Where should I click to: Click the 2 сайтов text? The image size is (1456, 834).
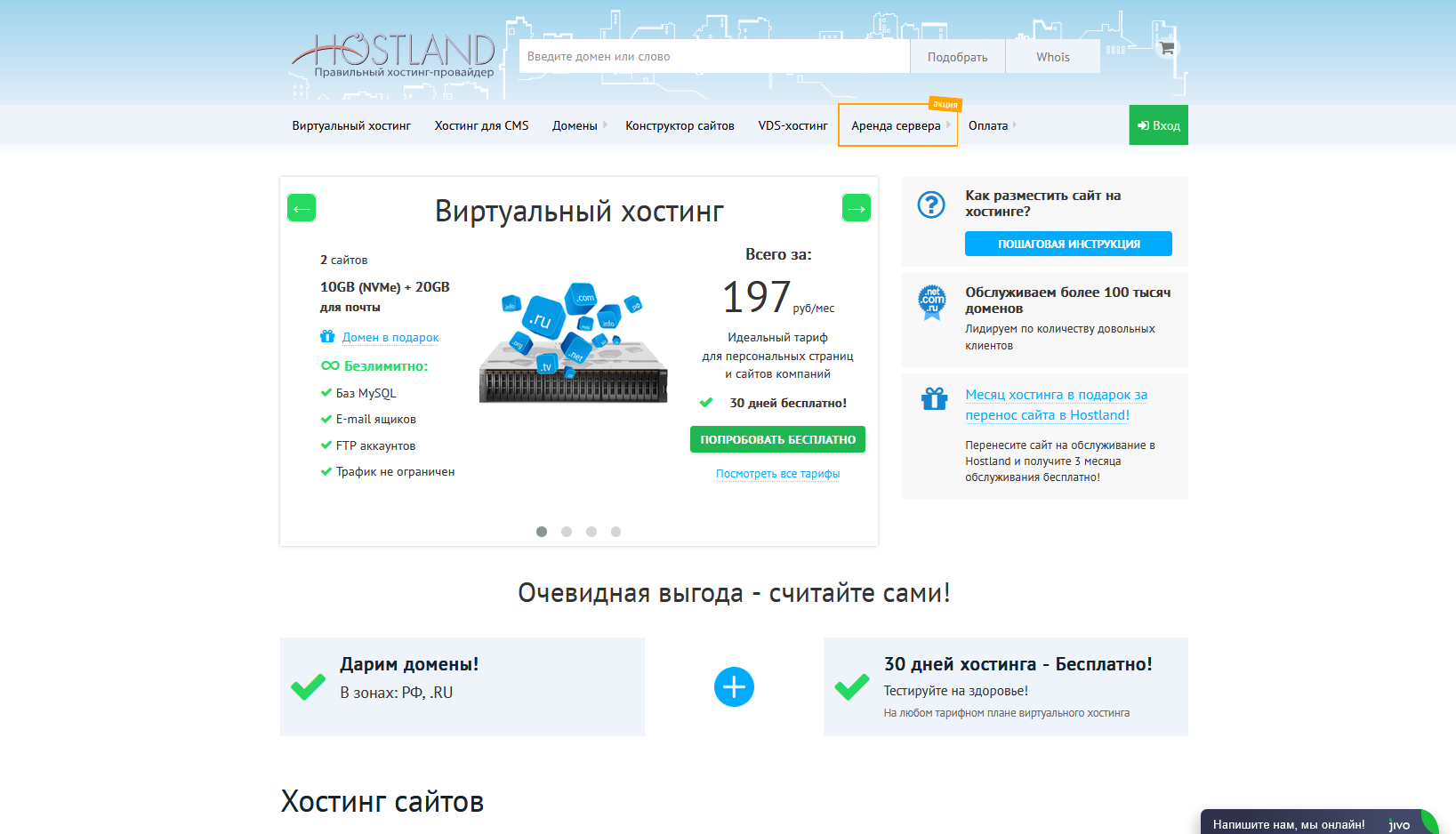[x=343, y=260]
